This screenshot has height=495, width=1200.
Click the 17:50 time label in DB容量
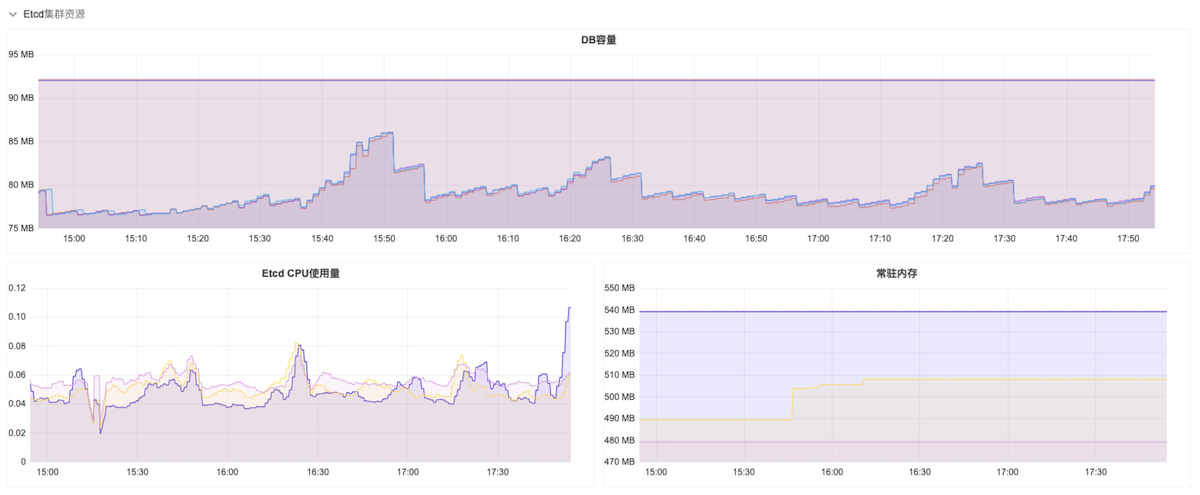pyautogui.click(x=1129, y=239)
